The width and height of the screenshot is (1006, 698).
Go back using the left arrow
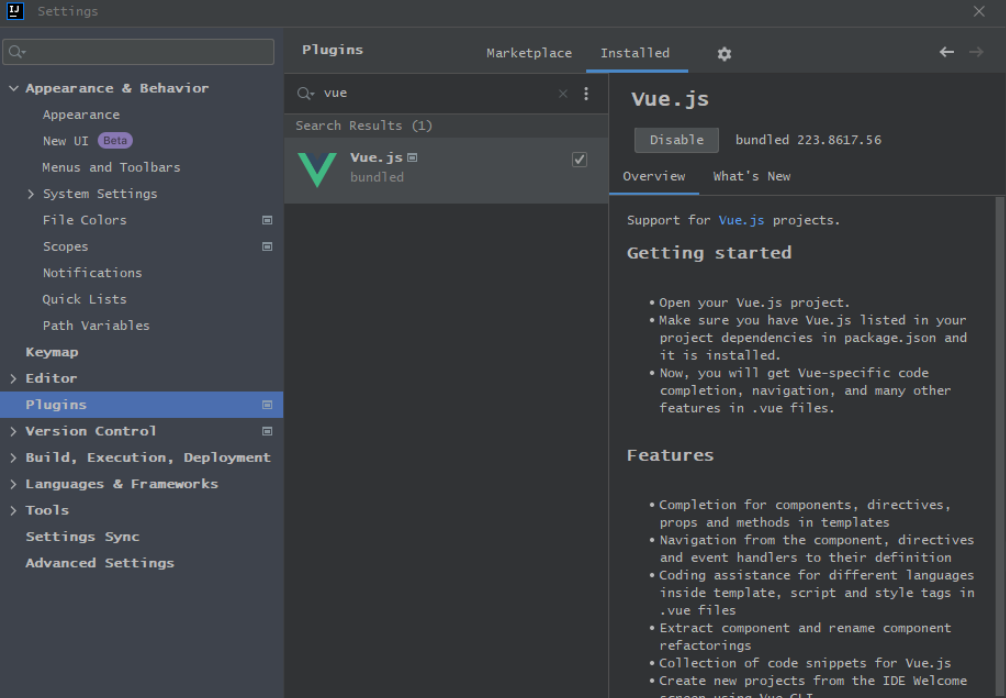pos(946,53)
